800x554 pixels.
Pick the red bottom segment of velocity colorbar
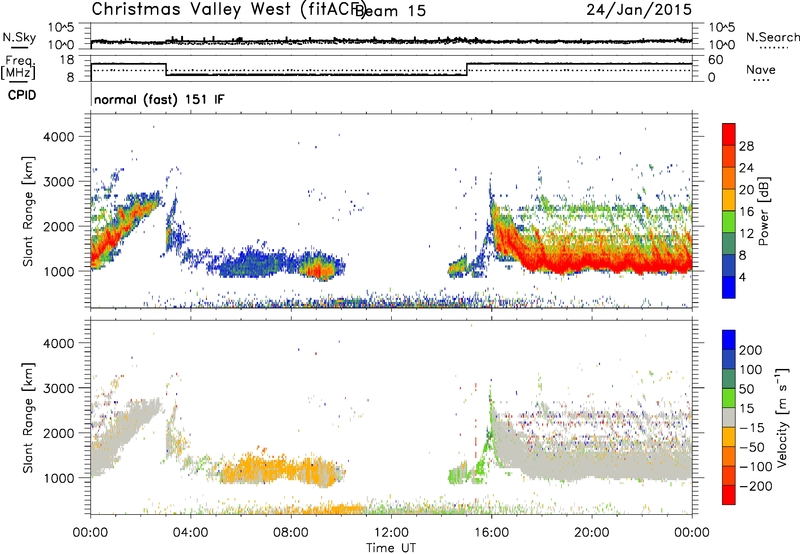729,495
